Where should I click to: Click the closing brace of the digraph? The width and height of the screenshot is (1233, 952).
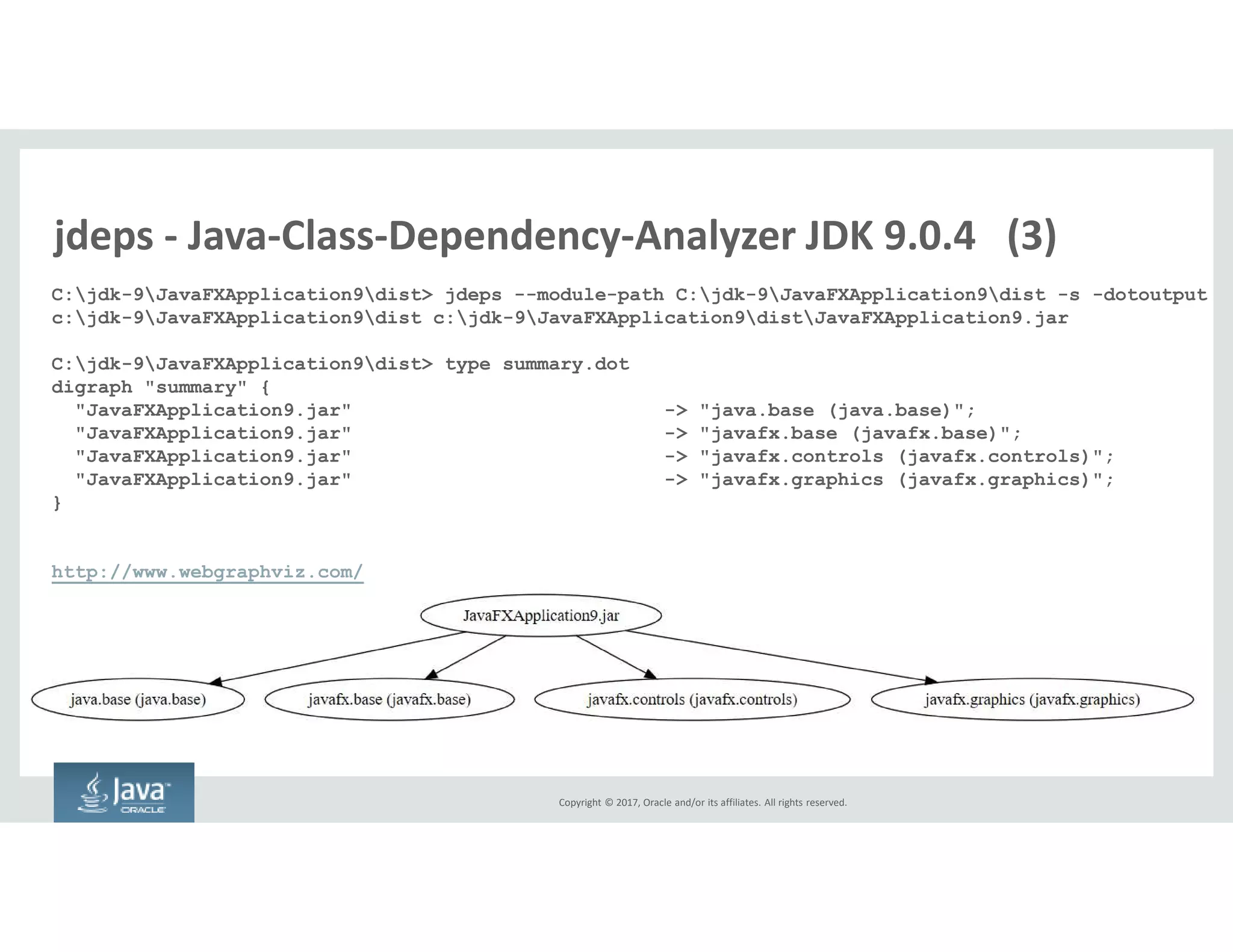pyautogui.click(x=57, y=502)
